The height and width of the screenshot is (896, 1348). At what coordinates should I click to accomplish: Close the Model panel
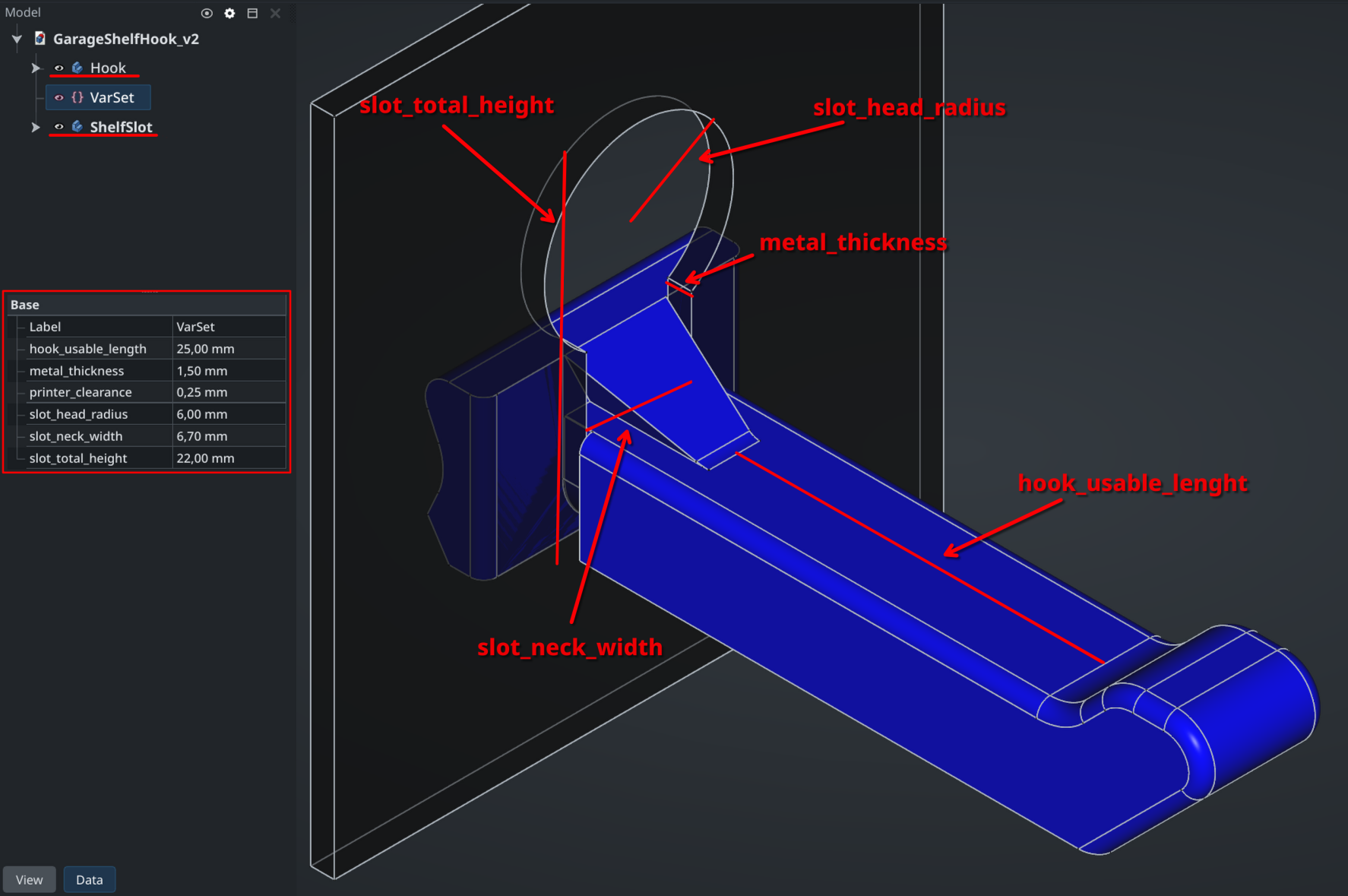coord(275,13)
